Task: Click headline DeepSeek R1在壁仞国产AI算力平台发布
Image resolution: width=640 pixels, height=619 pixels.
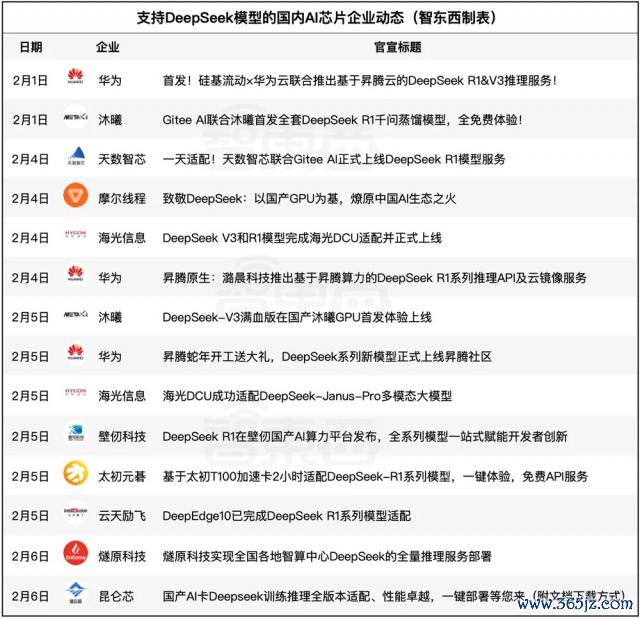Action: pyautogui.click(x=365, y=437)
